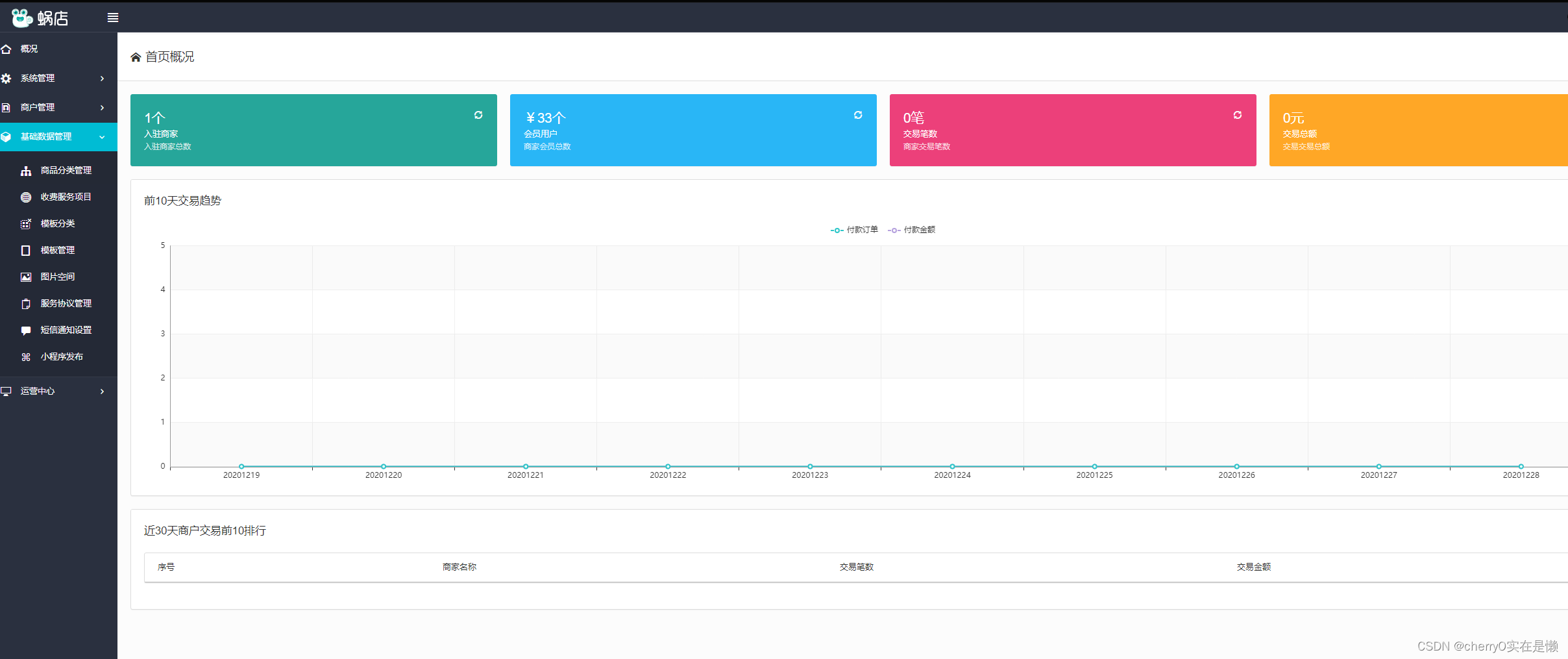Click the 20201224 data point on chart
Viewport: 1568px width, 659px height.
pyautogui.click(x=952, y=466)
